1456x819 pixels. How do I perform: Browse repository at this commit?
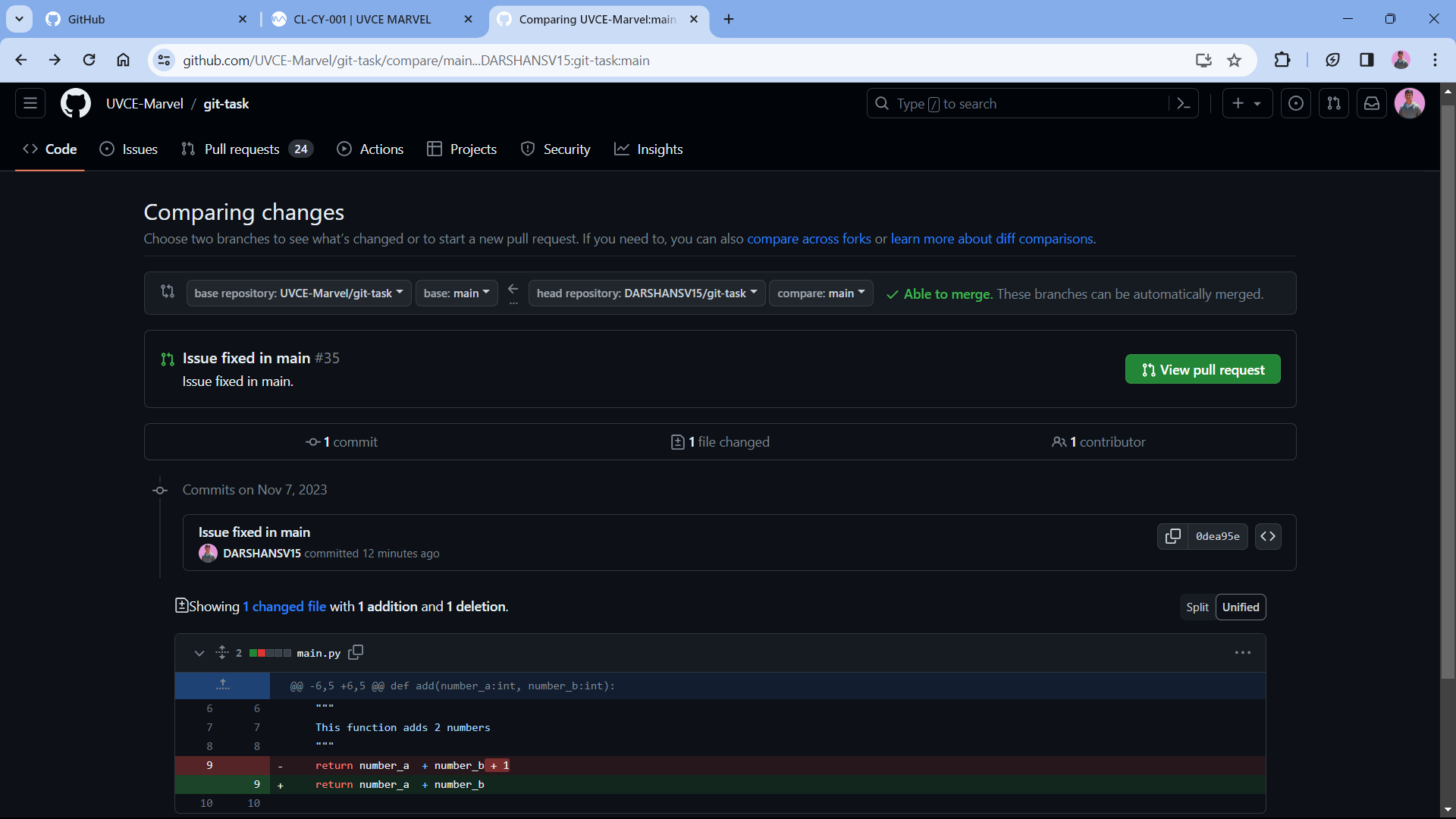coord(1268,536)
